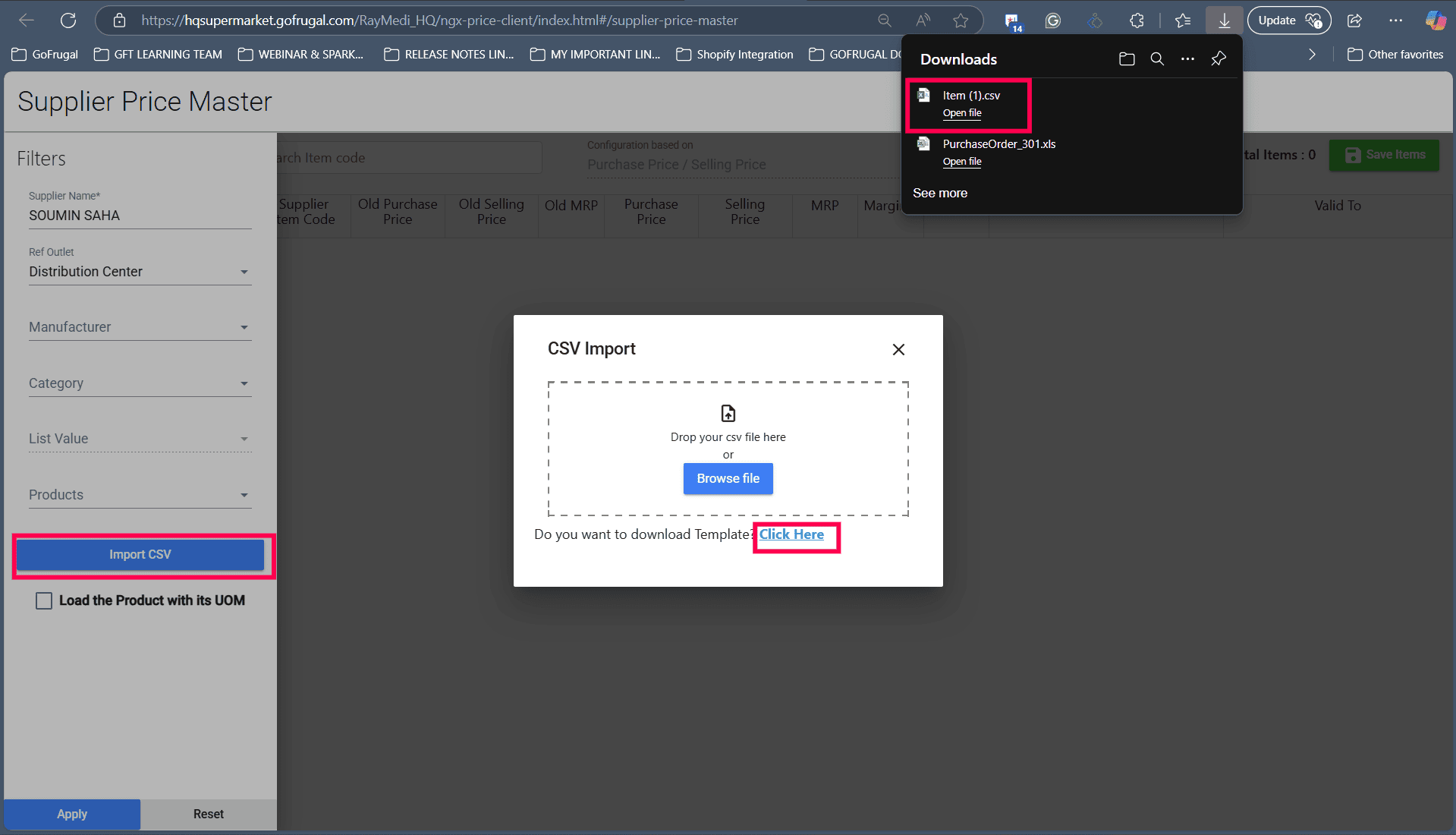Open the Grammarly extension icon
The width and height of the screenshot is (1456, 835).
(x=1053, y=20)
